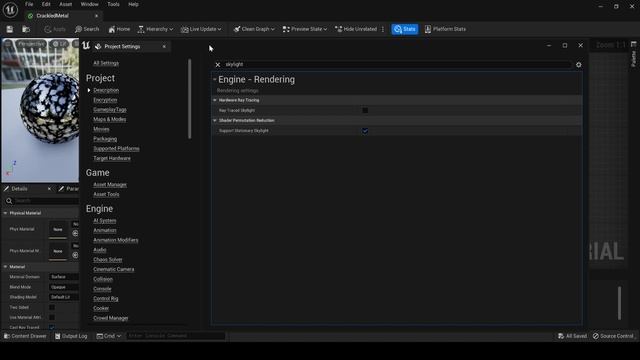Collapse the Shader Permutation Reduction category
The width and height of the screenshot is (640, 360).
coord(215,120)
